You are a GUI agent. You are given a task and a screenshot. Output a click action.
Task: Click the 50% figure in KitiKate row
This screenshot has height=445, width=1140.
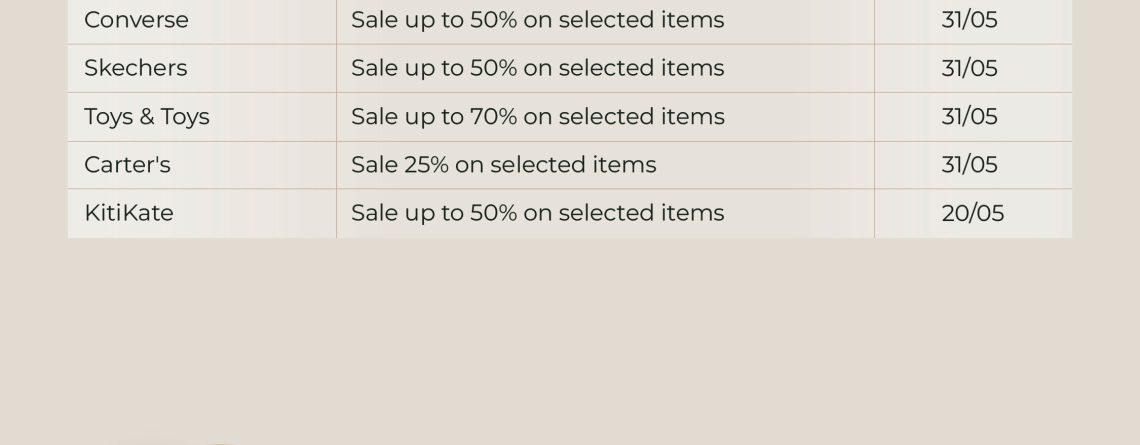point(494,213)
